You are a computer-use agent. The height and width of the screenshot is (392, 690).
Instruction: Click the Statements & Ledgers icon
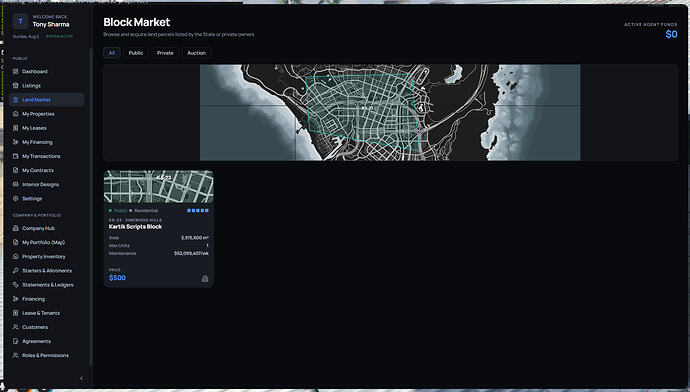point(16,285)
